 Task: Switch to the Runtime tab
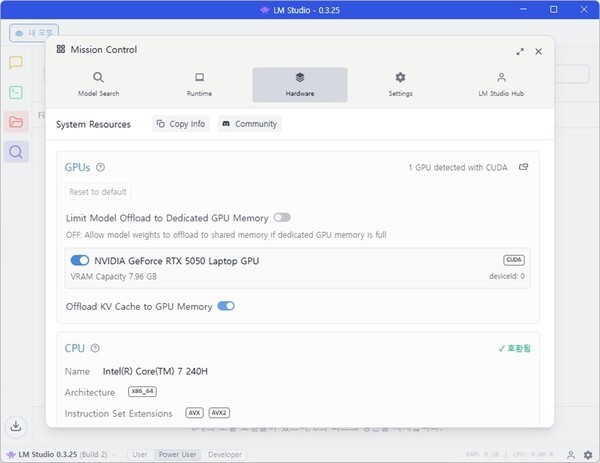[x=199, y=84]
